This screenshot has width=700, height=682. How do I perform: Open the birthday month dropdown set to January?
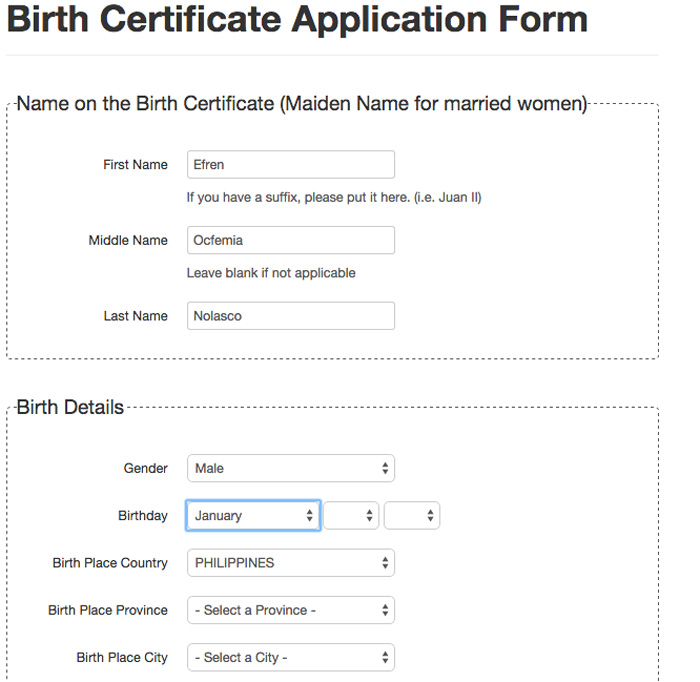click(x=253, y=516)
